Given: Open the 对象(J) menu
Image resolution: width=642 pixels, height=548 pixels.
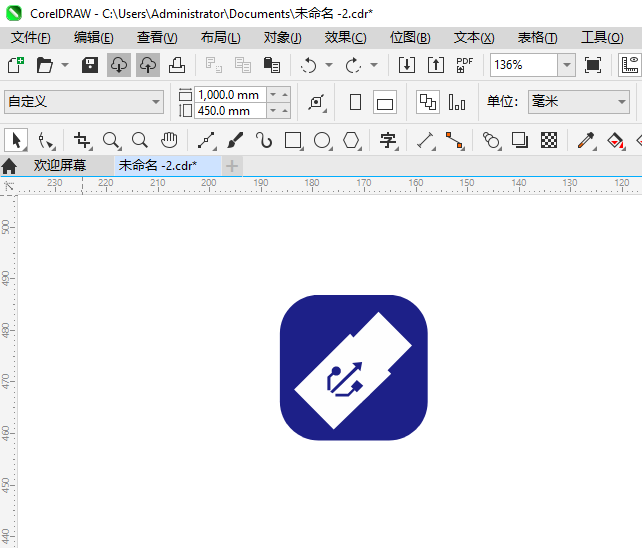Looking at the screenshot, I should click(283, 38).
